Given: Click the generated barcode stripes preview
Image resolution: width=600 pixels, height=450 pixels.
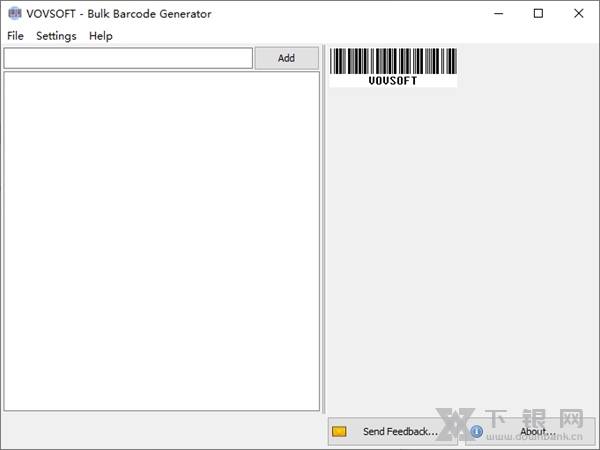Looking at the screenshot, I should [x=393, y=61].
